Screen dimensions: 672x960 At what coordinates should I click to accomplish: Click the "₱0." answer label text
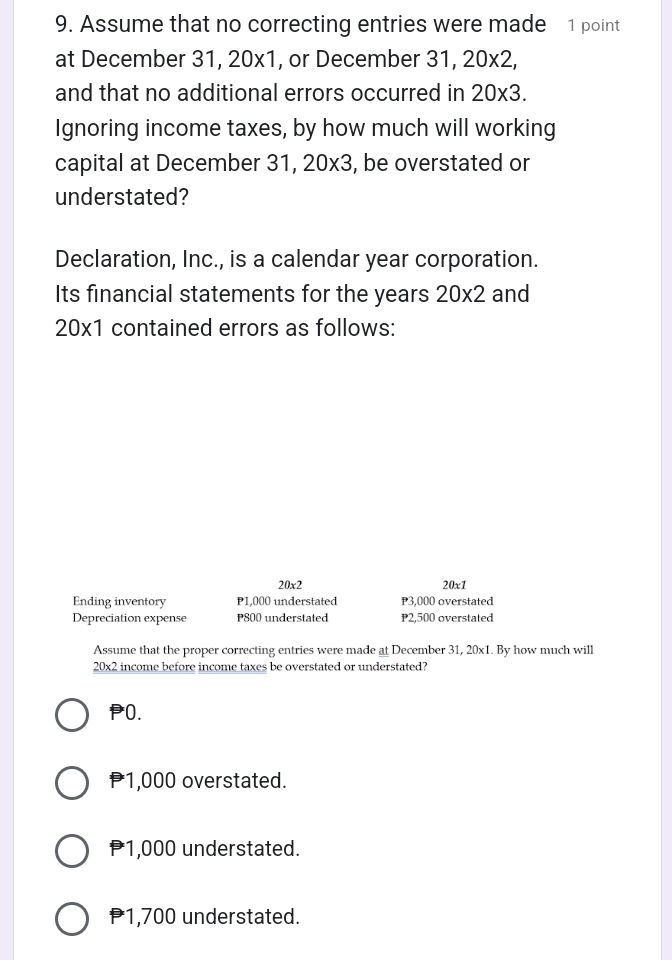[126, 713]
